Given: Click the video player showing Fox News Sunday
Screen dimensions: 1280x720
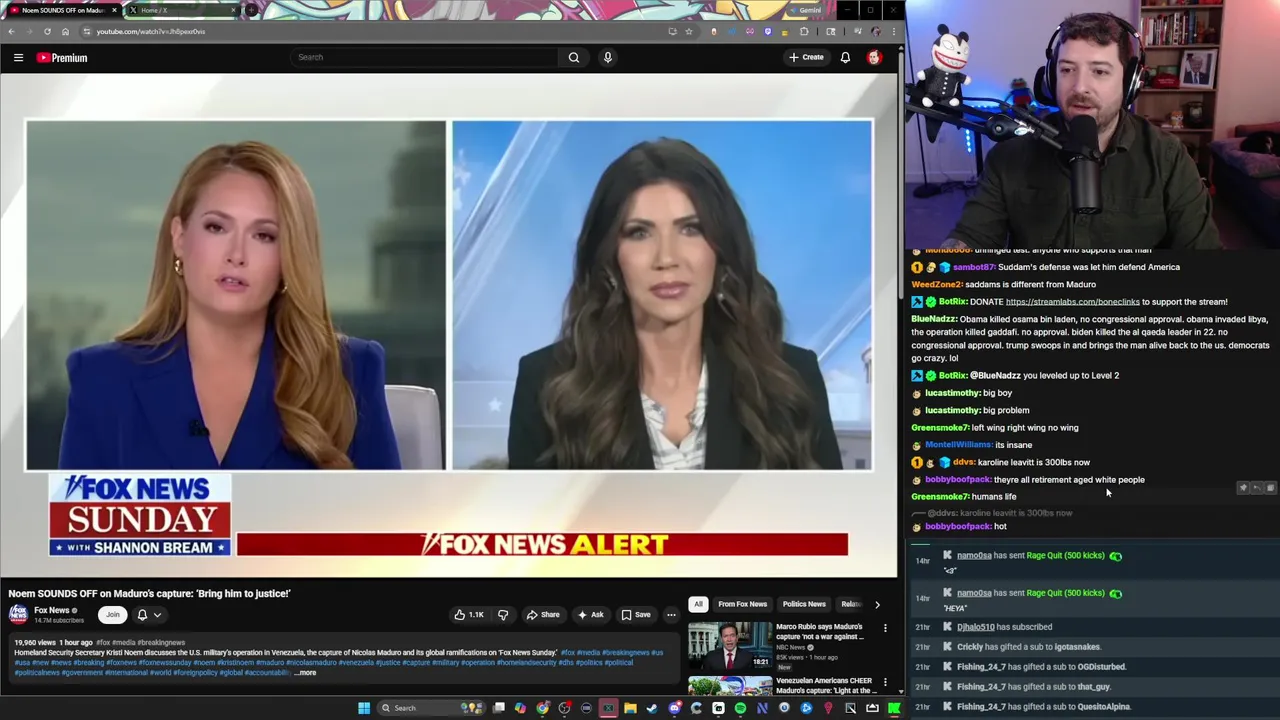Looking at the screenshot, I should coord(449,325).
